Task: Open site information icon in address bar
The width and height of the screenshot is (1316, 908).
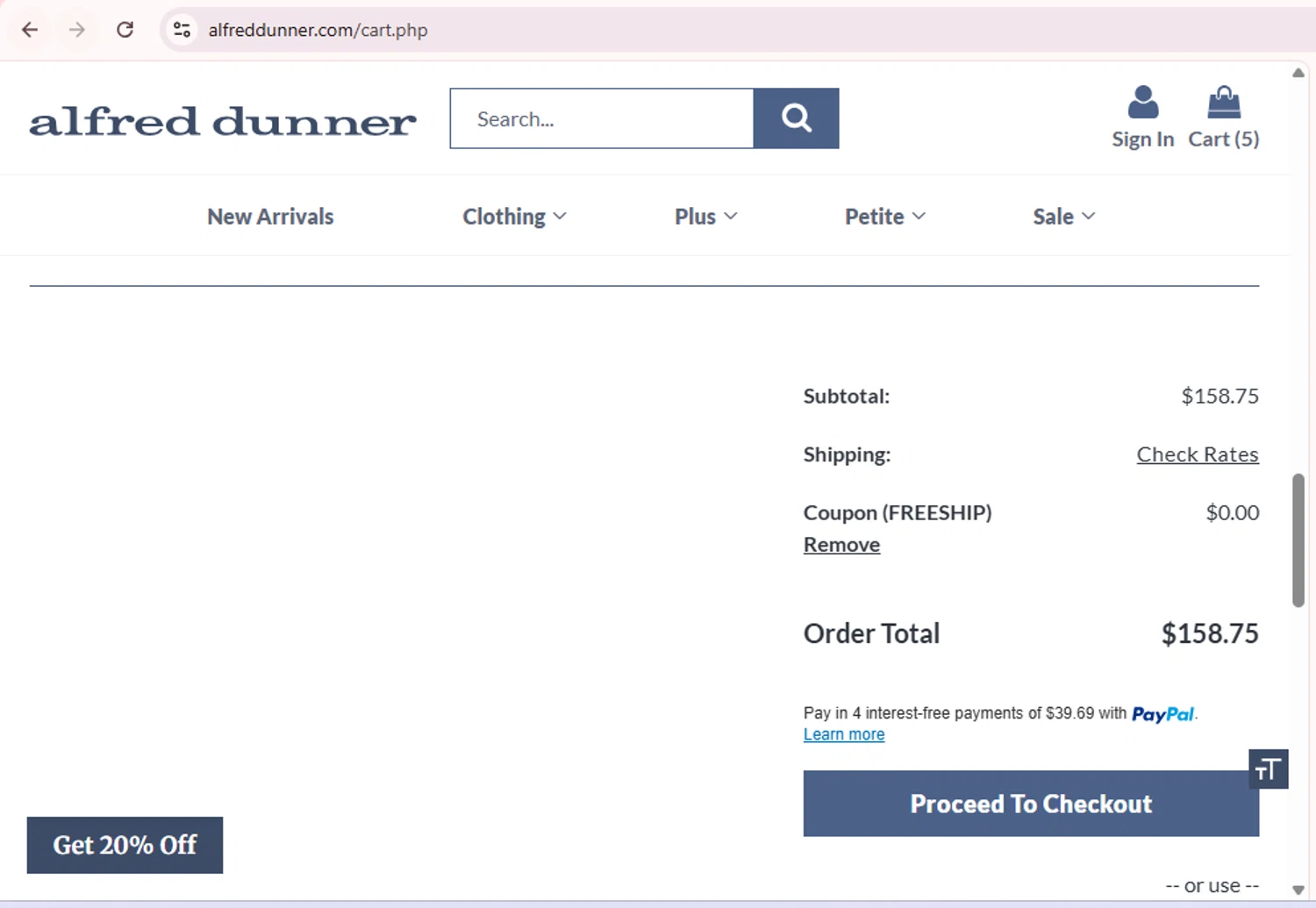Action: 182,30
